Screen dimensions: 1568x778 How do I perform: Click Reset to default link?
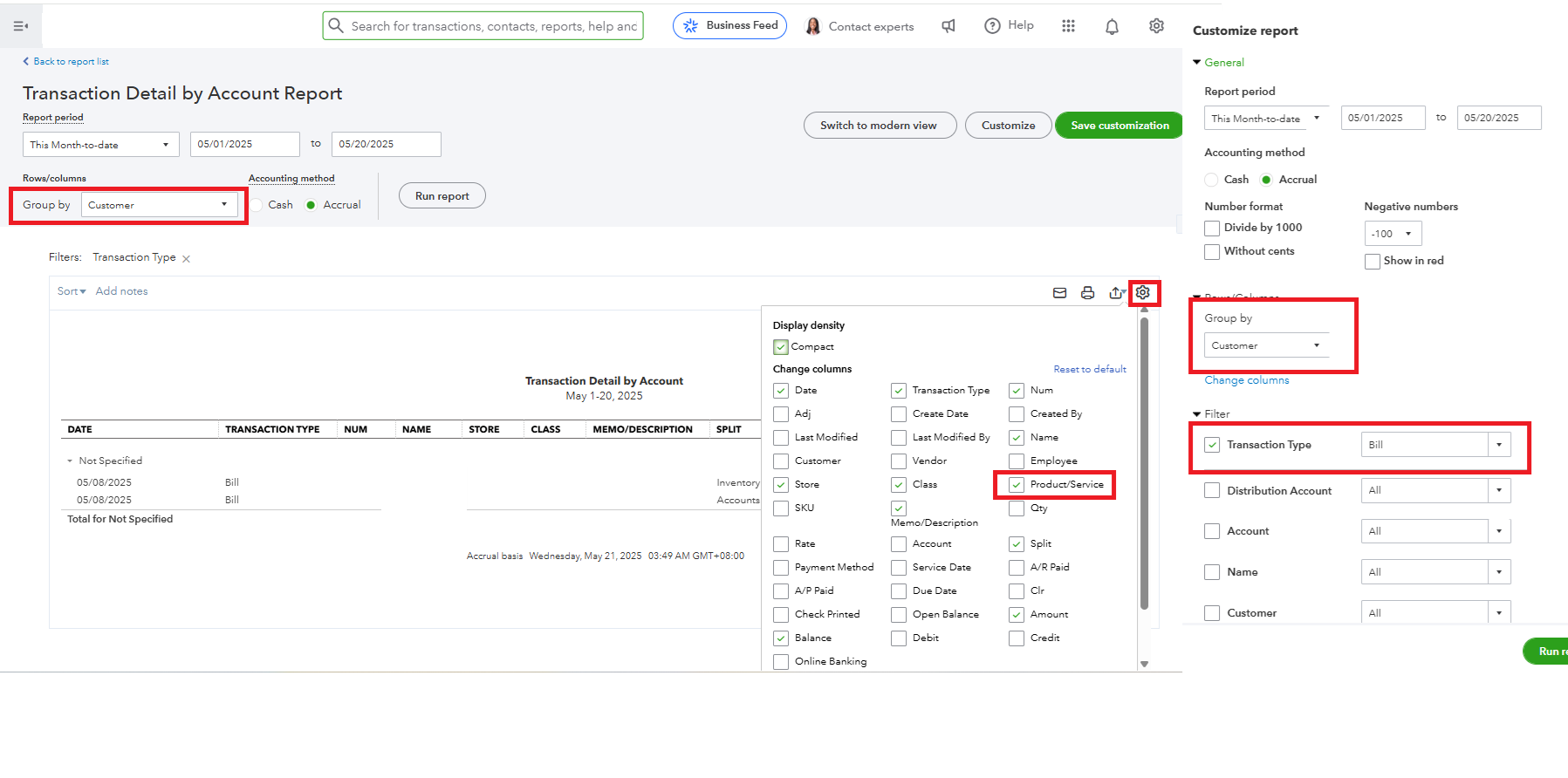(x=1089, y=370)
